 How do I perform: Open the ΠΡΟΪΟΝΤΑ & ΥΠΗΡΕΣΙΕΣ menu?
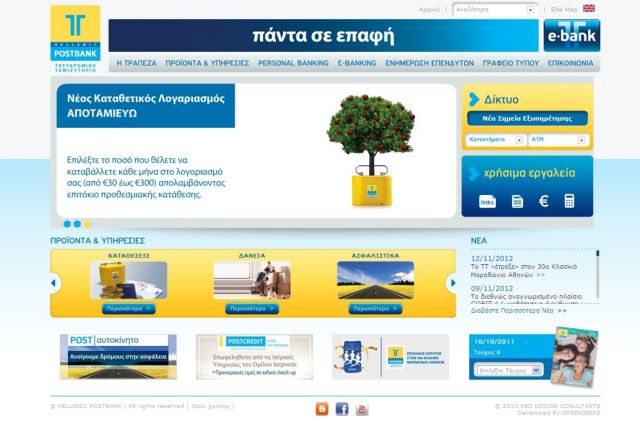pos(207,63)
